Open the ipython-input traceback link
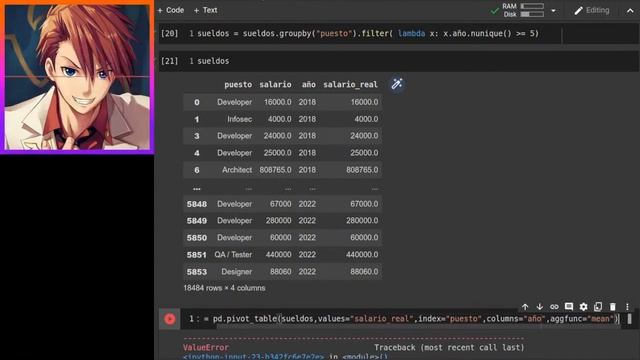This screenshot has width=640, height=360. coord(253,356)
